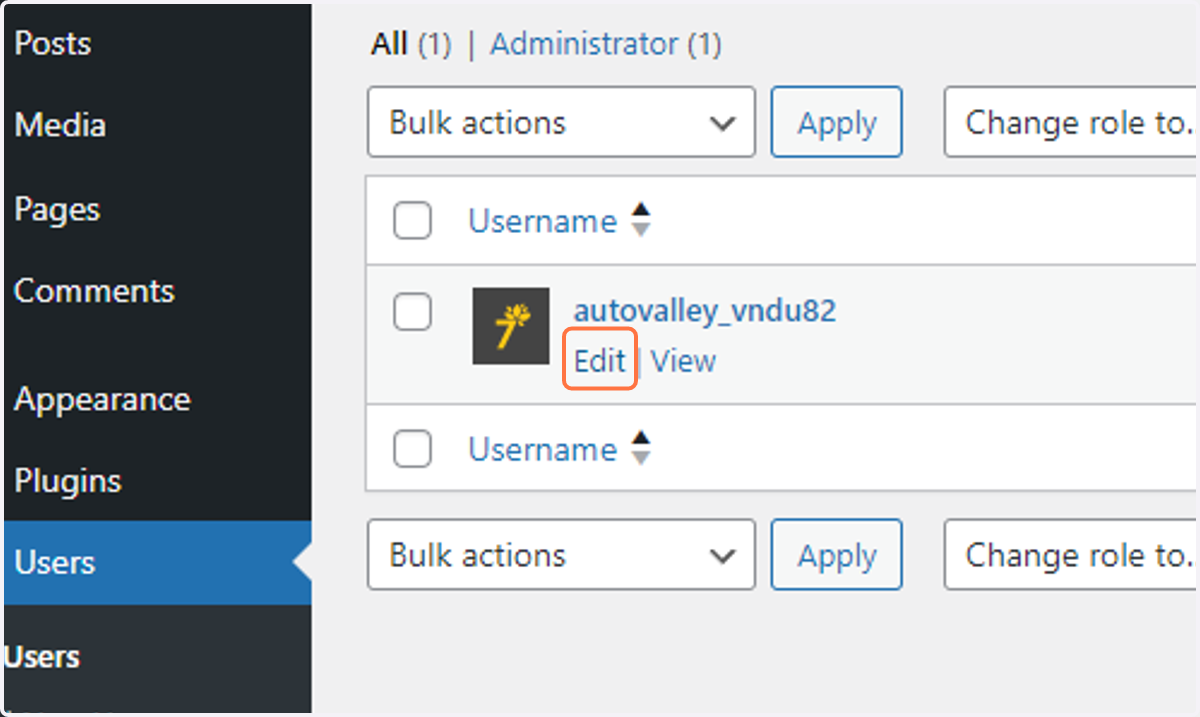Click the autovalley_vndu82 user avatar image
The image size is (1200, 717).
[511, 326]
